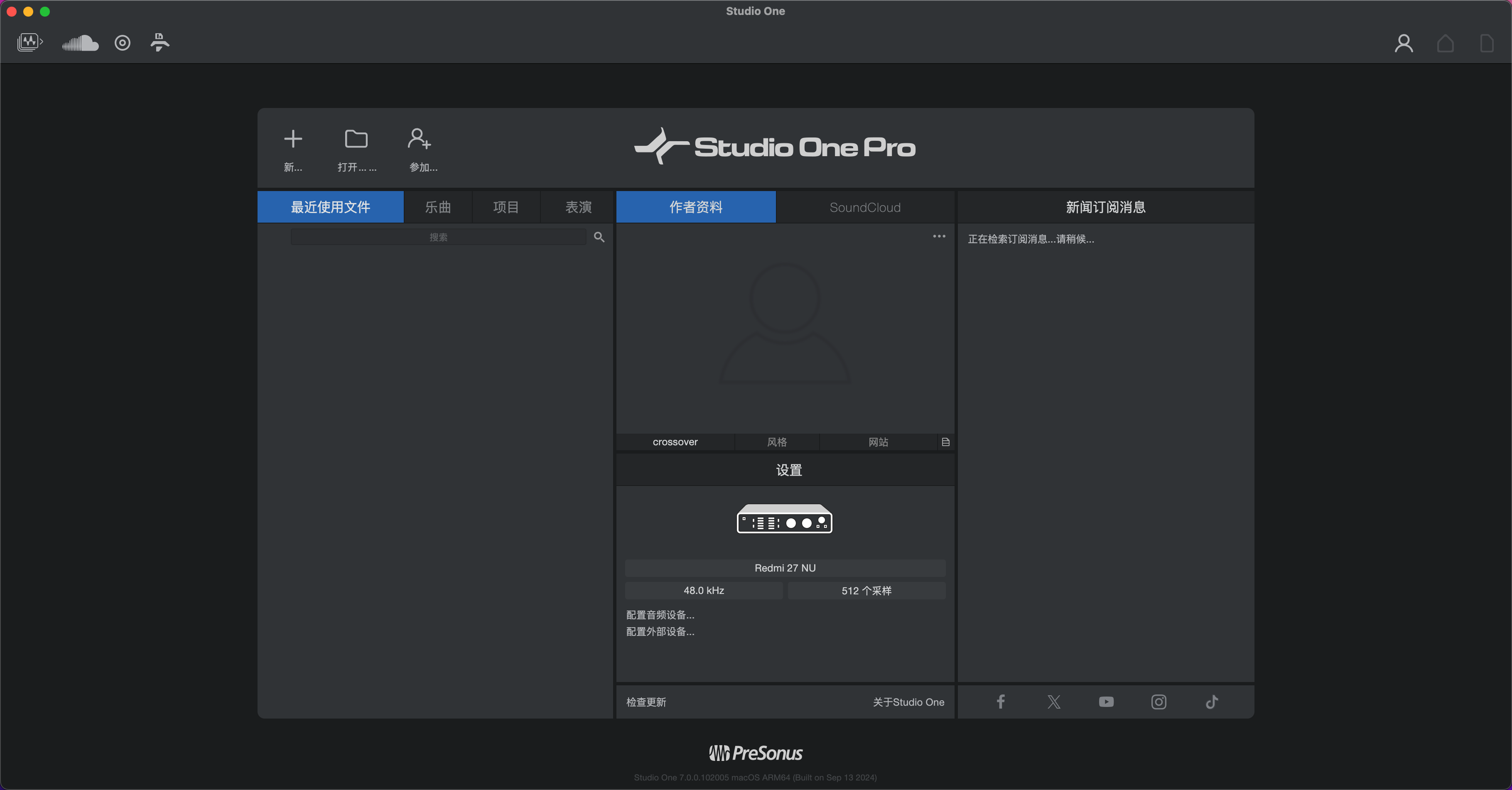The image size is (1512, 790).
Task: Click the 检查更新 check updates button
Action: 646,702
